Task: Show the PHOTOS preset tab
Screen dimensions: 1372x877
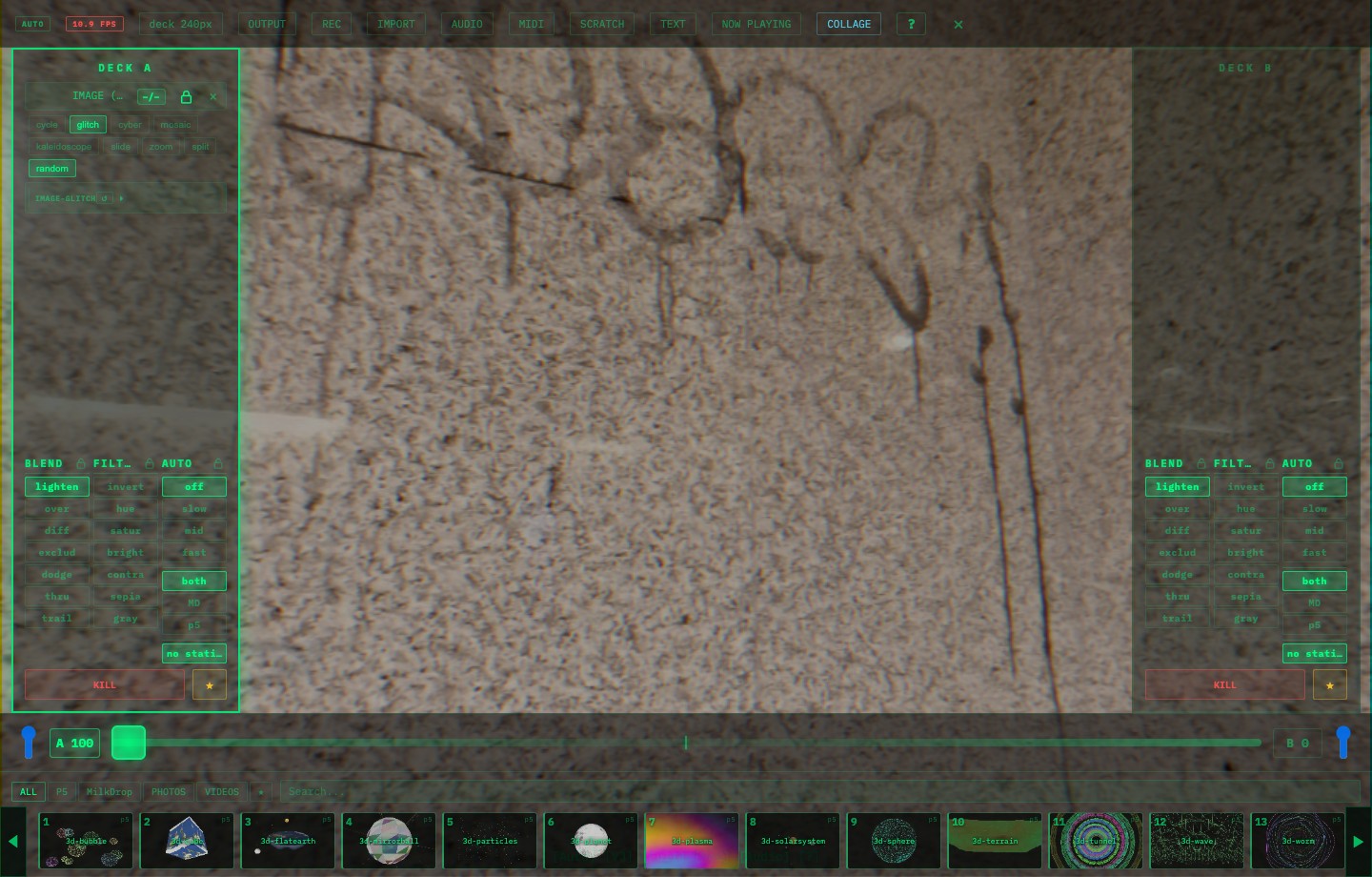Action: tap(169, 791)
